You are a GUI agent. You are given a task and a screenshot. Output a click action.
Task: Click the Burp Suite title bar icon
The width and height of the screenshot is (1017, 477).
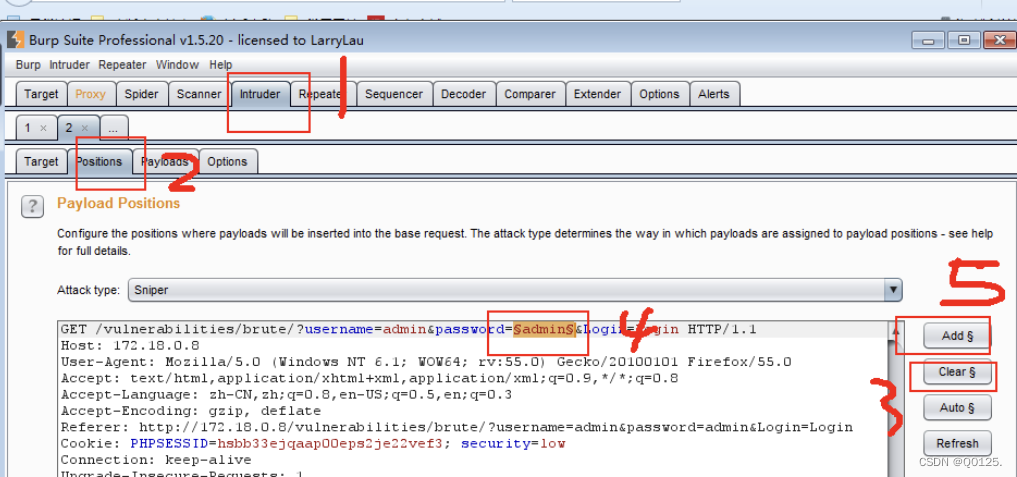coord(16,40)
